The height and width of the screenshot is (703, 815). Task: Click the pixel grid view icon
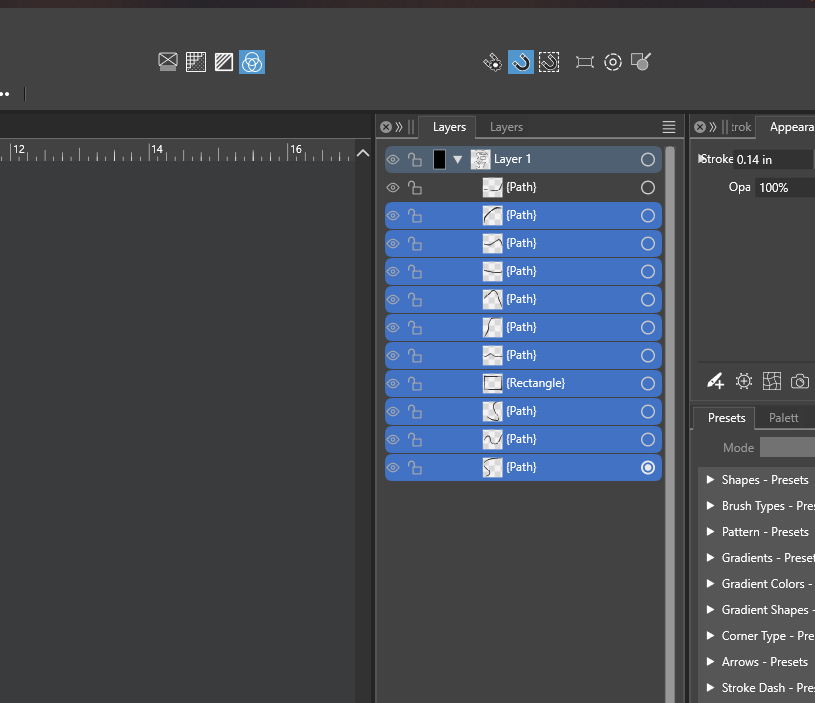coord(196,62)
